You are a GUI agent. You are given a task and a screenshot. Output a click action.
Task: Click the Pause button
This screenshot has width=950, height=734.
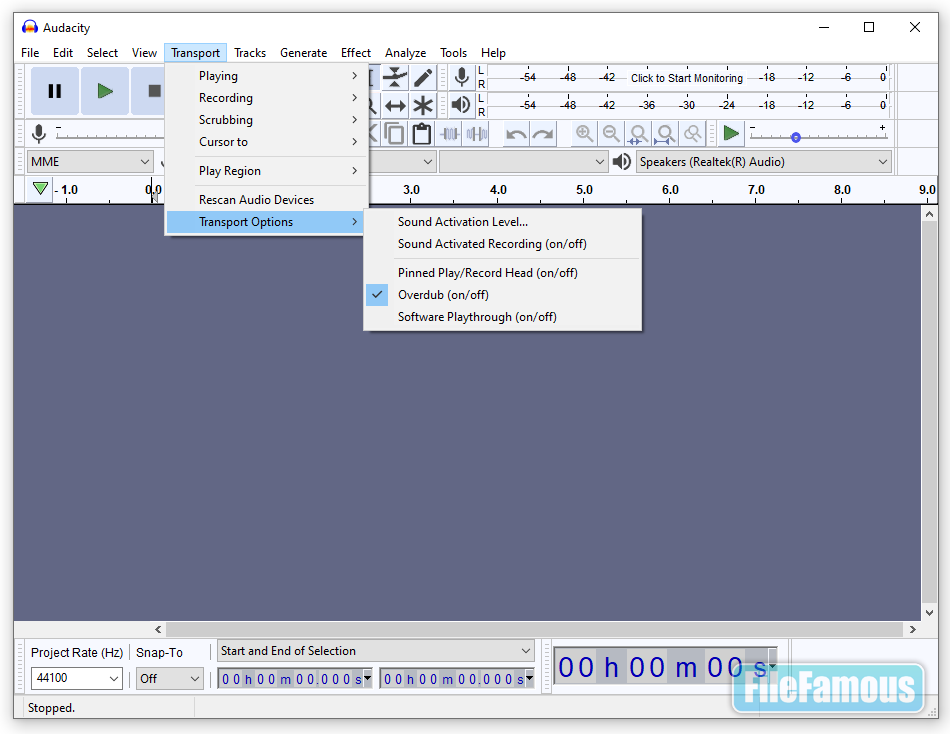pos(55,91)
